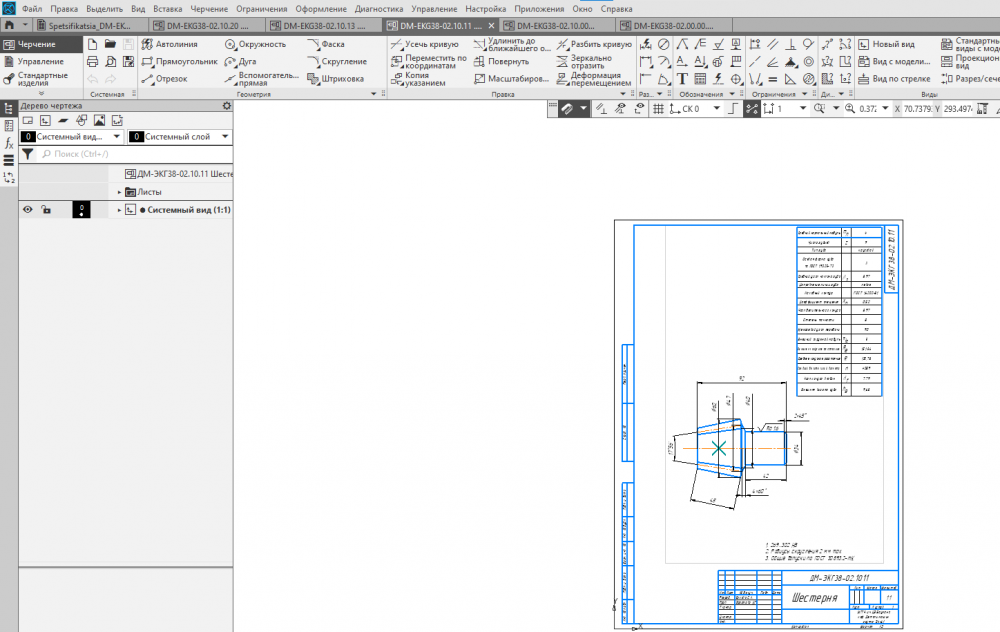Click the filter funnel icon in tree panel
1000x632 pixels.
click(x=28, y=155)
